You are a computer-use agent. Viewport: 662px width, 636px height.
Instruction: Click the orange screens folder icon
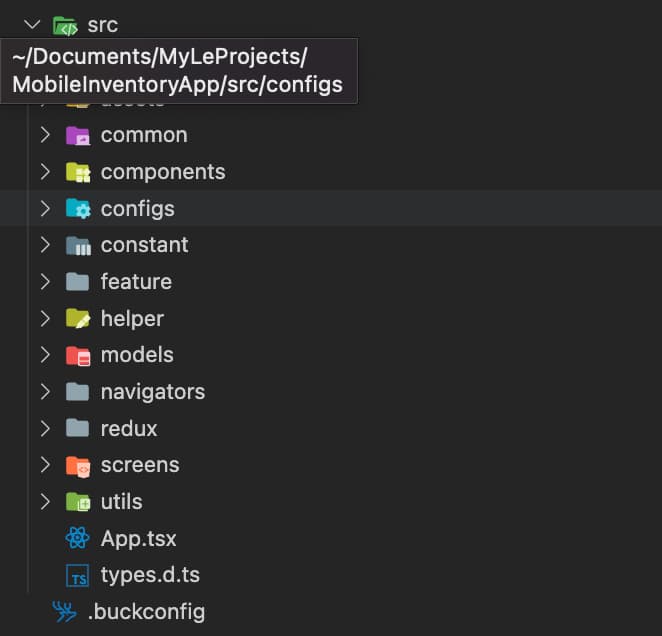(77, 465)
